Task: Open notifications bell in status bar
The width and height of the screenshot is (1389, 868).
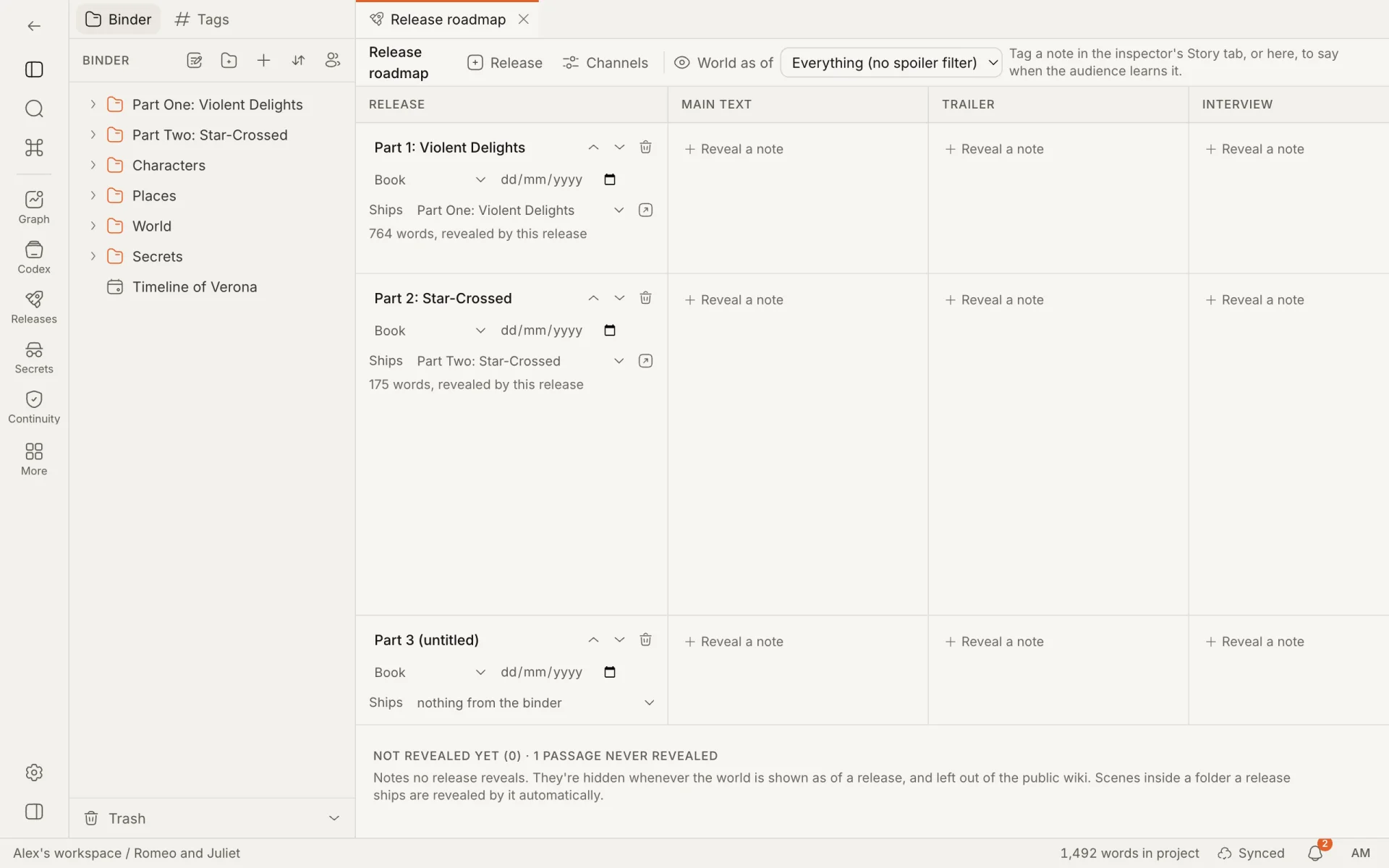Action: [1315, 854]
